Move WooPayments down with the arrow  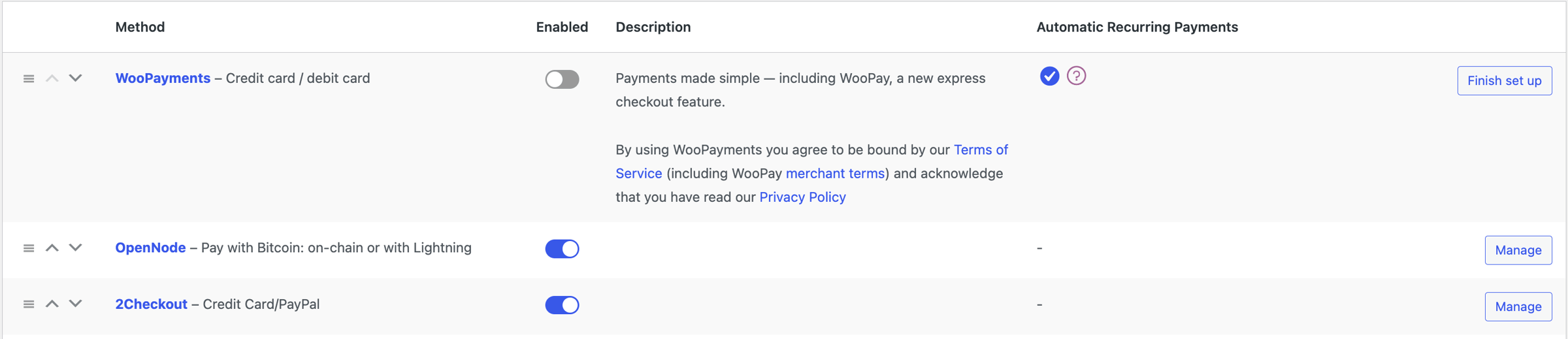tap(76, 78)
